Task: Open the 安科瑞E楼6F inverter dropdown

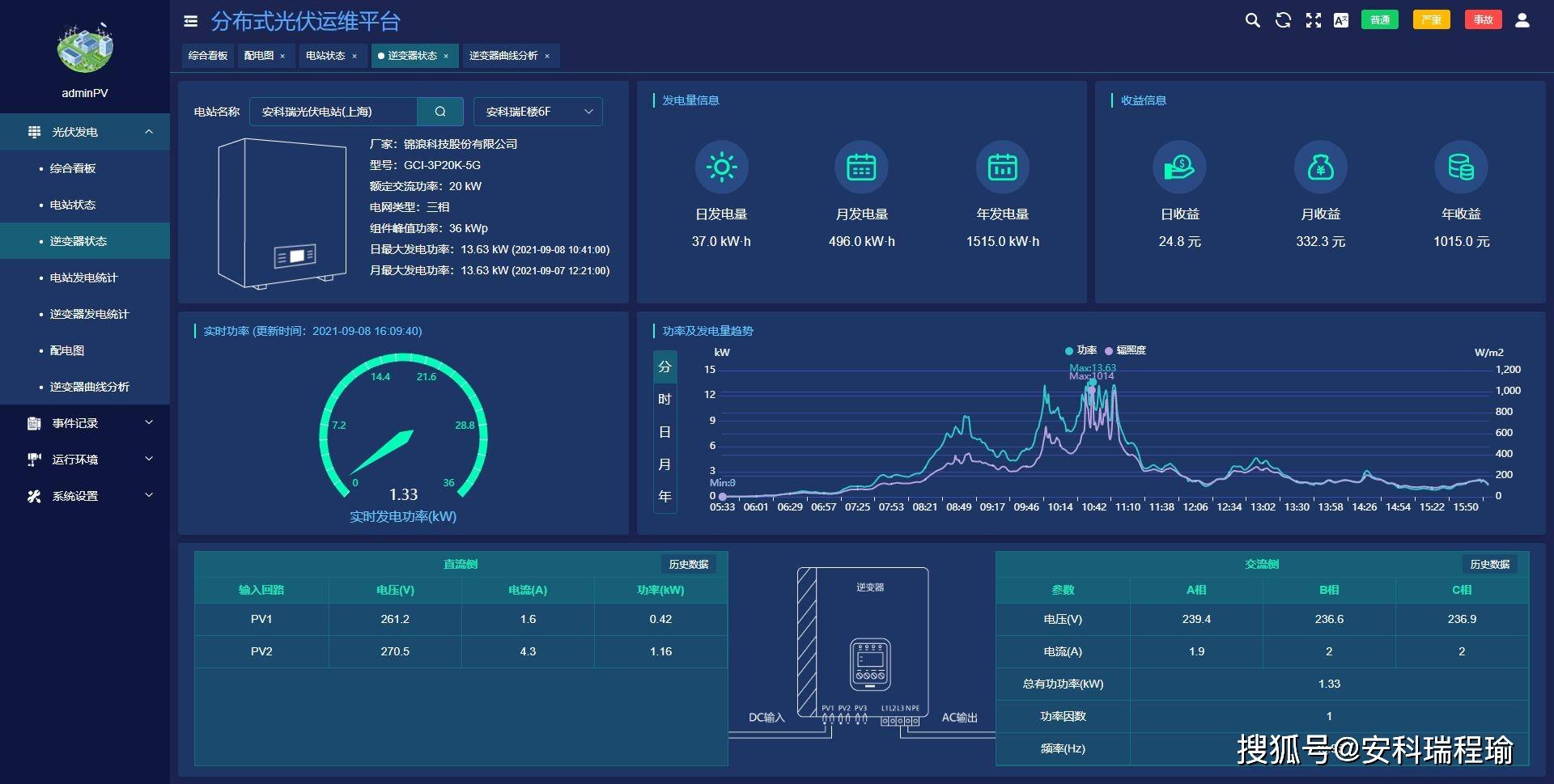Action: [538, 112]
